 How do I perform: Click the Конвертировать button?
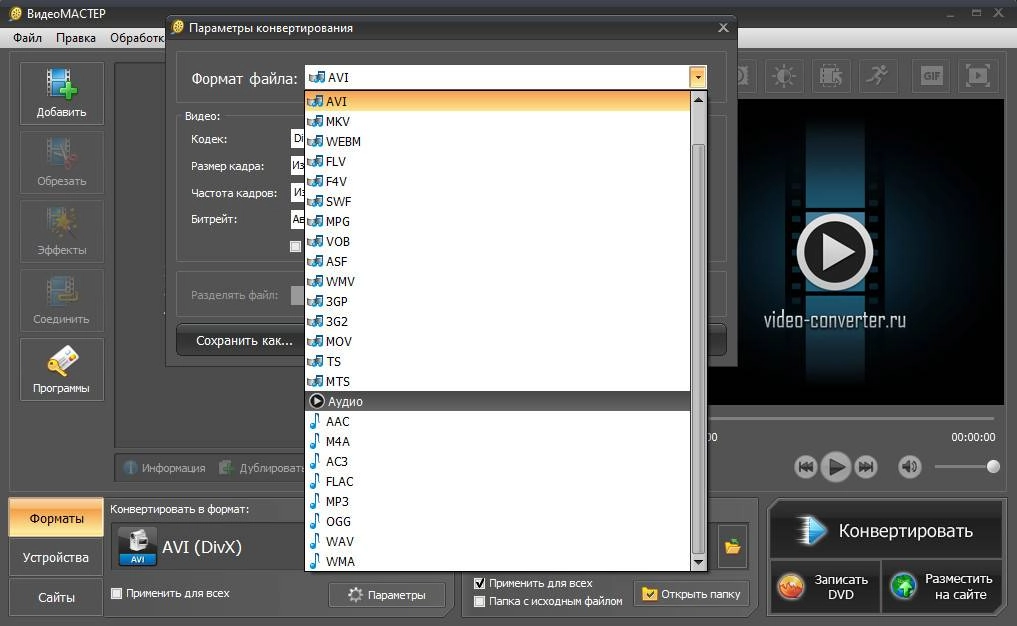[886, 531]
